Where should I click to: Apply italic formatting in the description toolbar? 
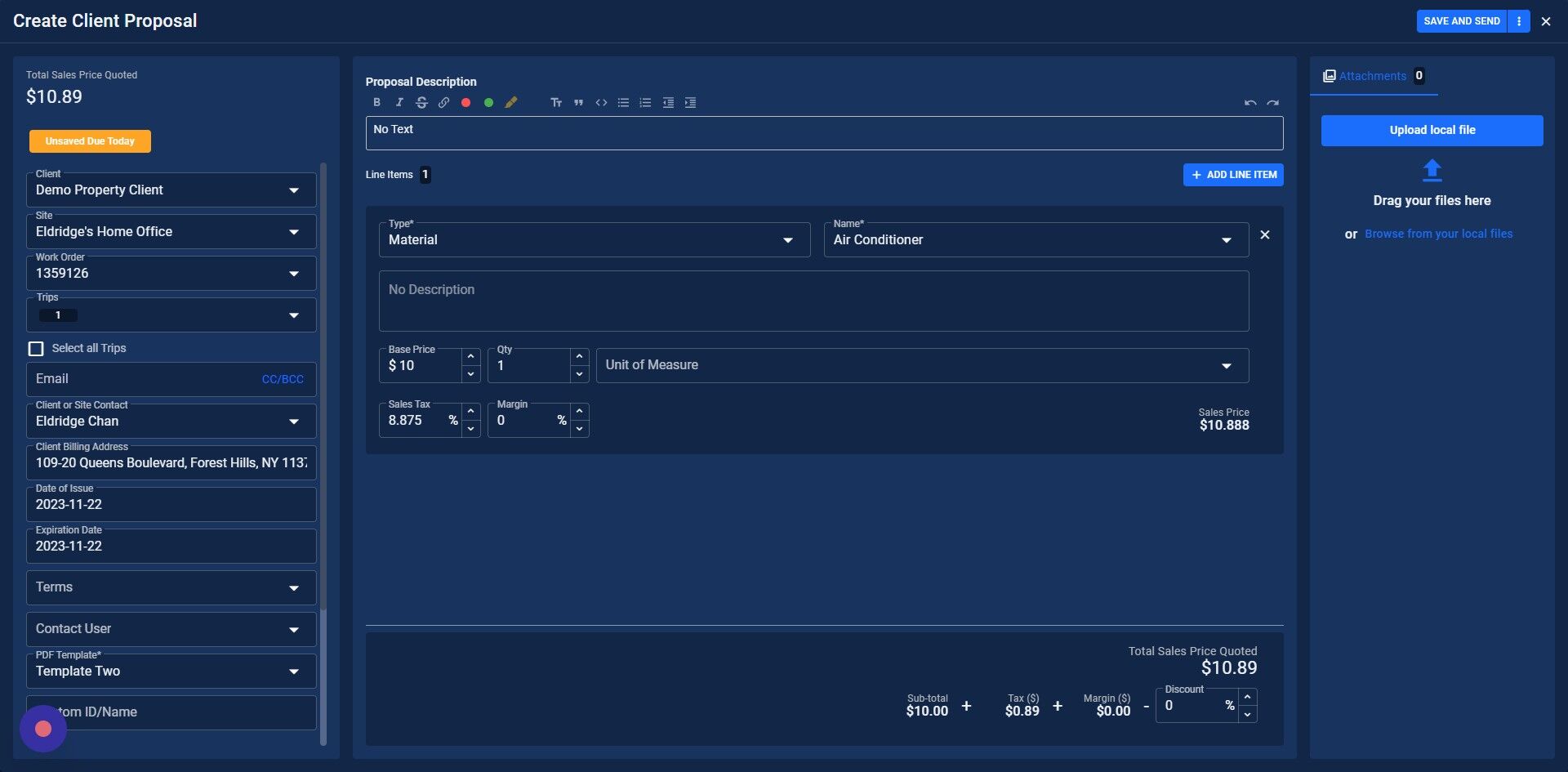point(399,103)
